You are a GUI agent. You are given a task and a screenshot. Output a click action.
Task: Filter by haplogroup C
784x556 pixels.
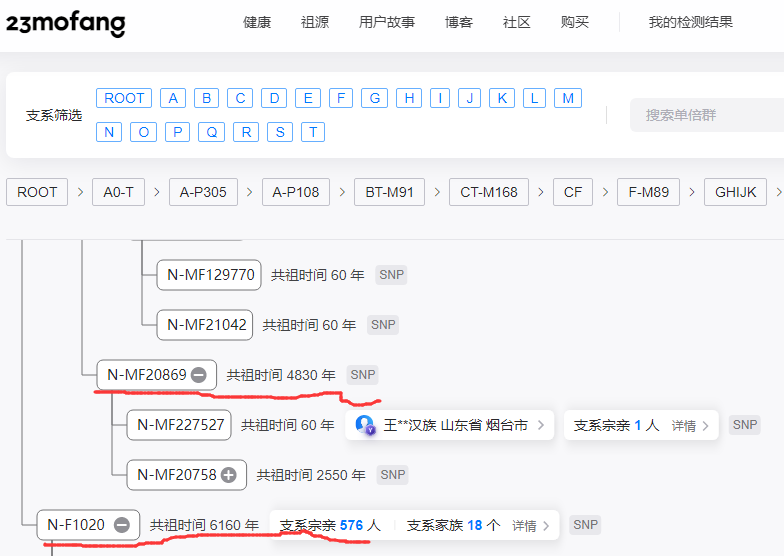click(240, 98)
